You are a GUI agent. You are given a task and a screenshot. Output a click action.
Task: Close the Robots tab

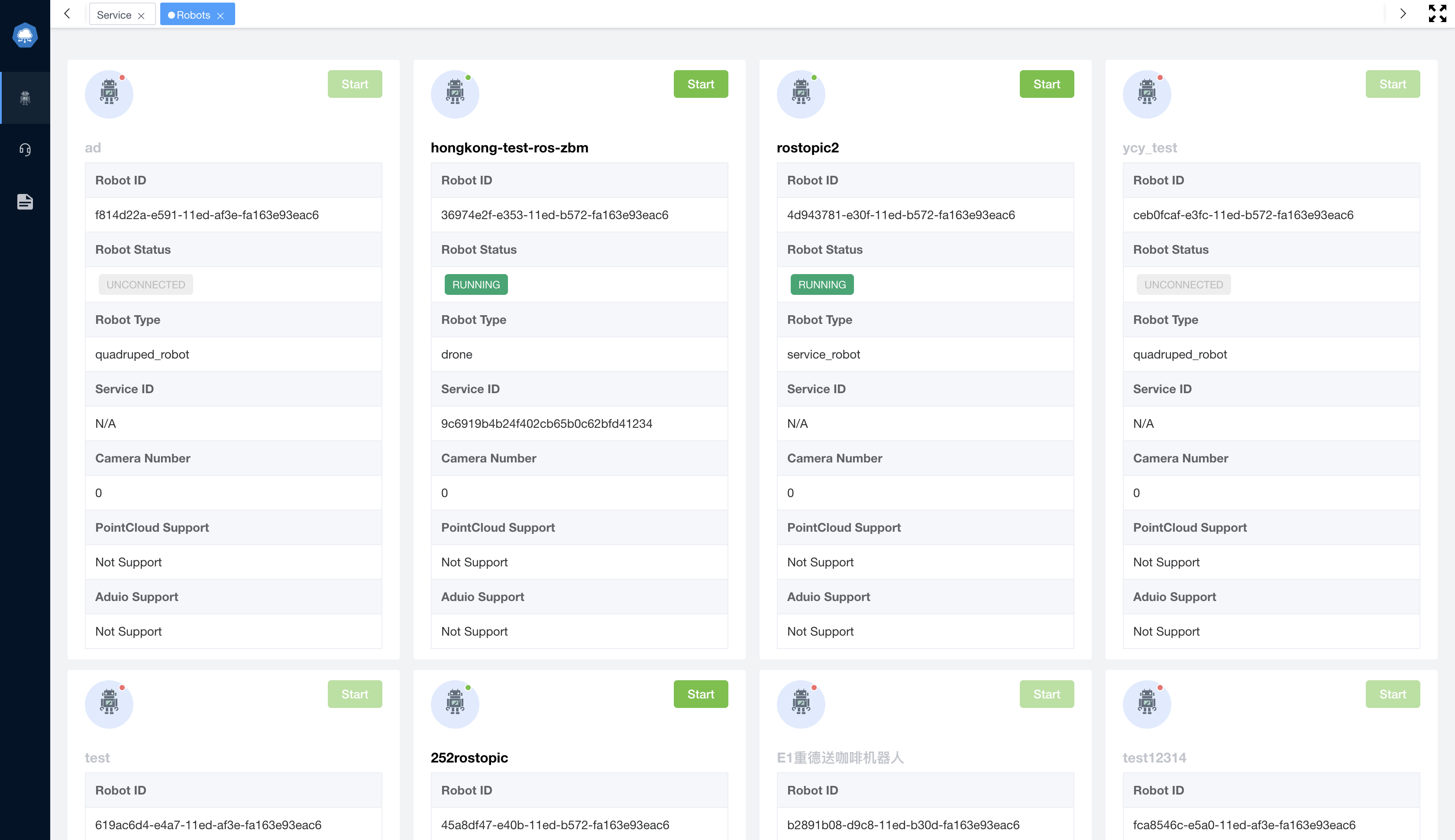[x=220, y=16]
